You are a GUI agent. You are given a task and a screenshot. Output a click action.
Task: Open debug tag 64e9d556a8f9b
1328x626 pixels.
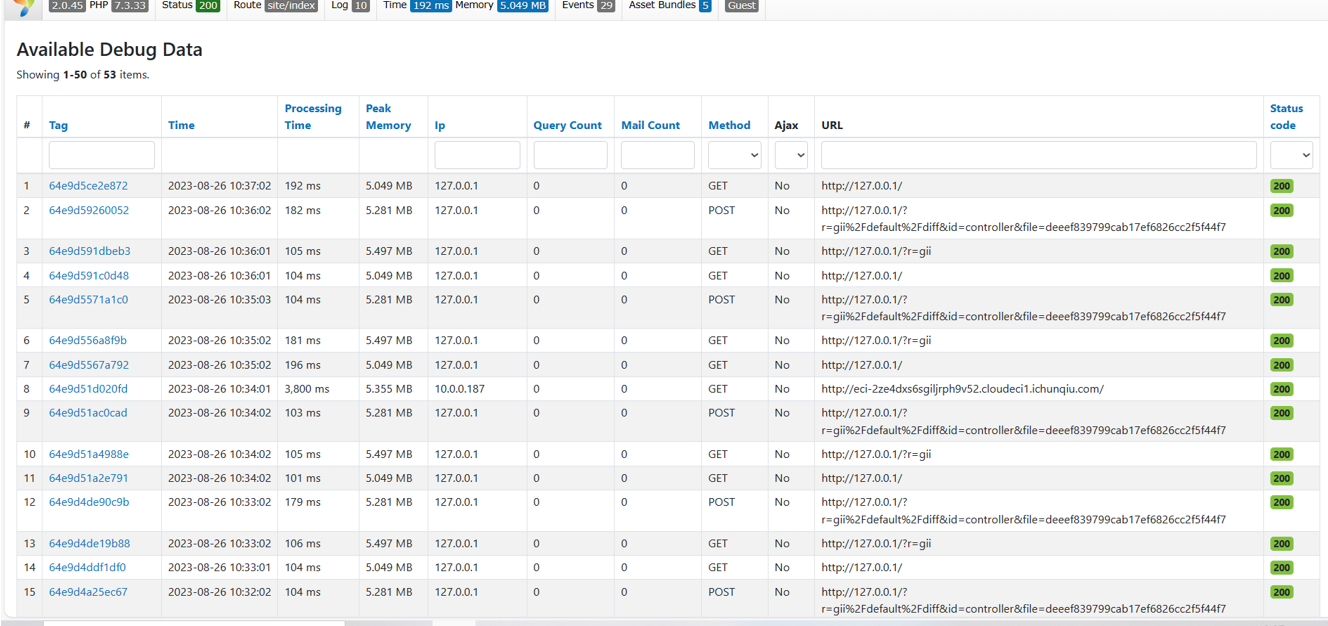[x=88, y=341]
